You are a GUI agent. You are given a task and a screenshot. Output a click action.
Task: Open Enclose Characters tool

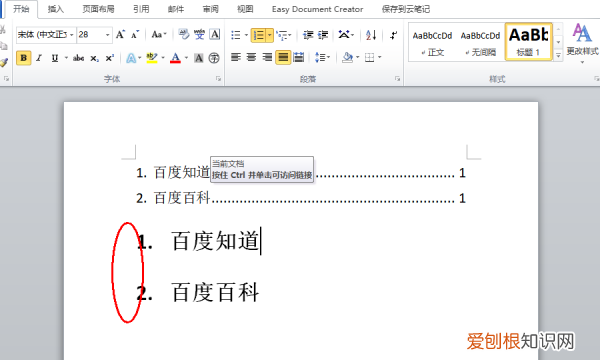coord(214,58)
